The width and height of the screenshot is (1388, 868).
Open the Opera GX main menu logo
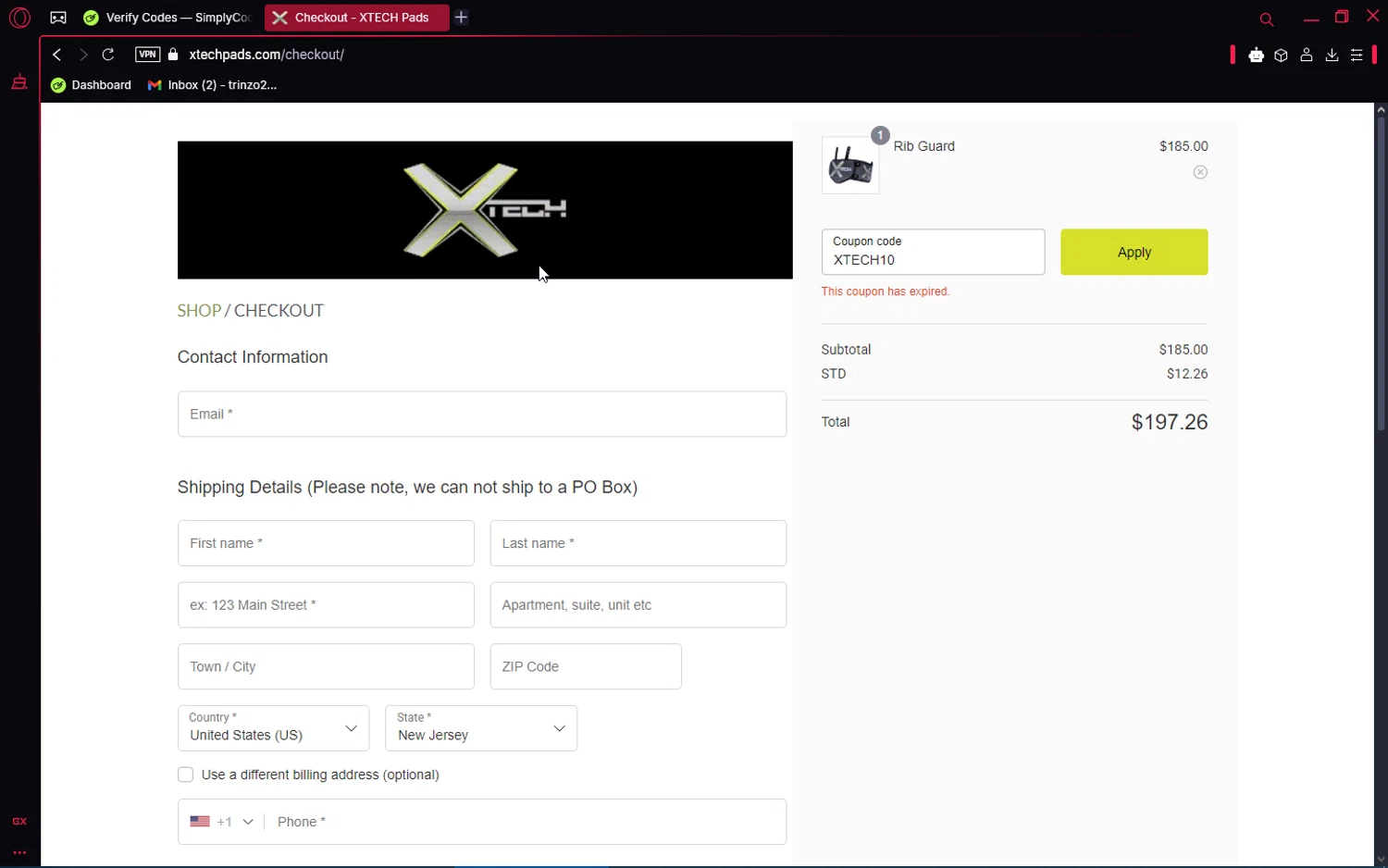[x=19, y=18]
